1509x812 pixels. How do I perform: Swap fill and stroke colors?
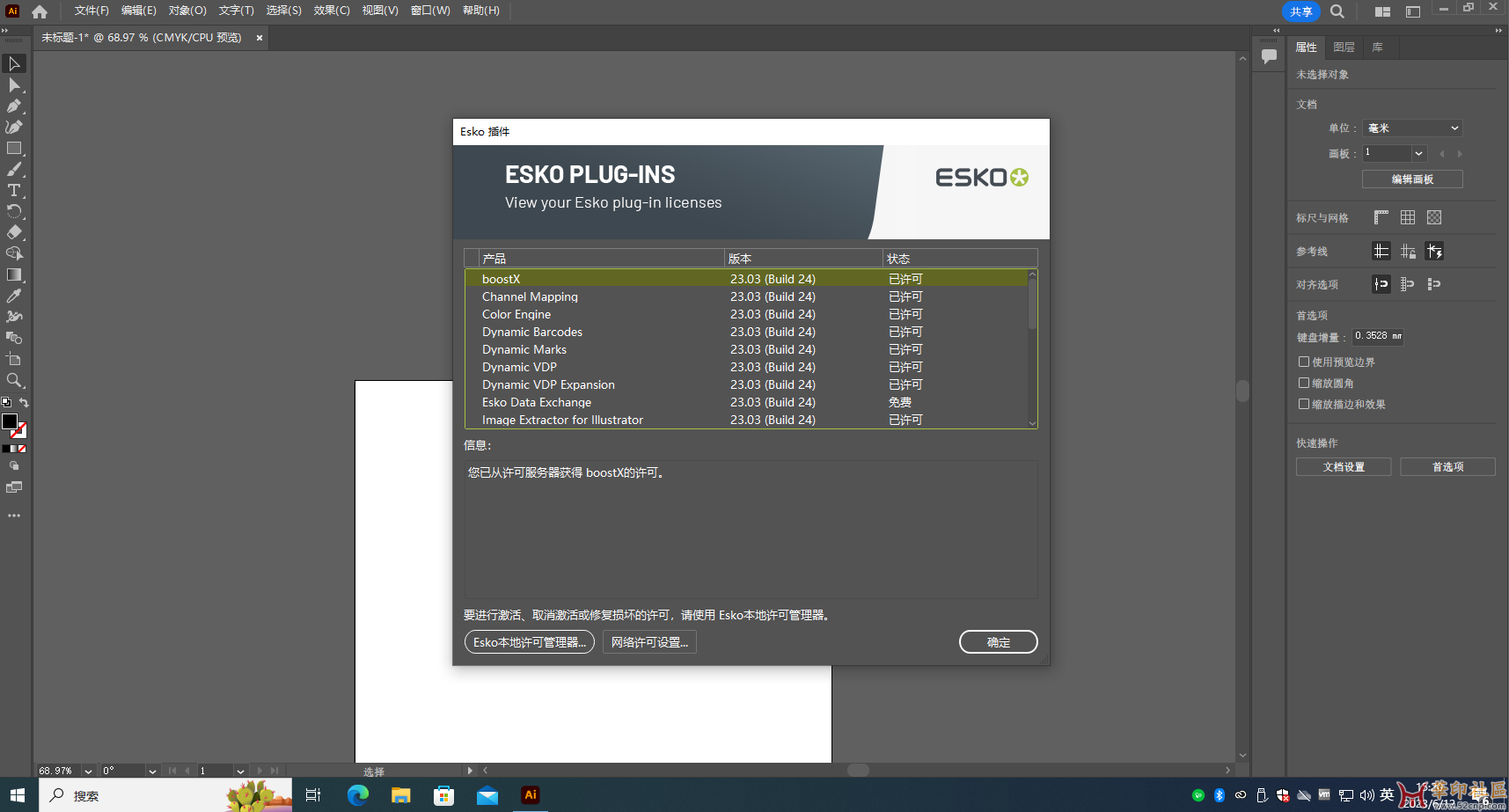(x=24, y=403)
